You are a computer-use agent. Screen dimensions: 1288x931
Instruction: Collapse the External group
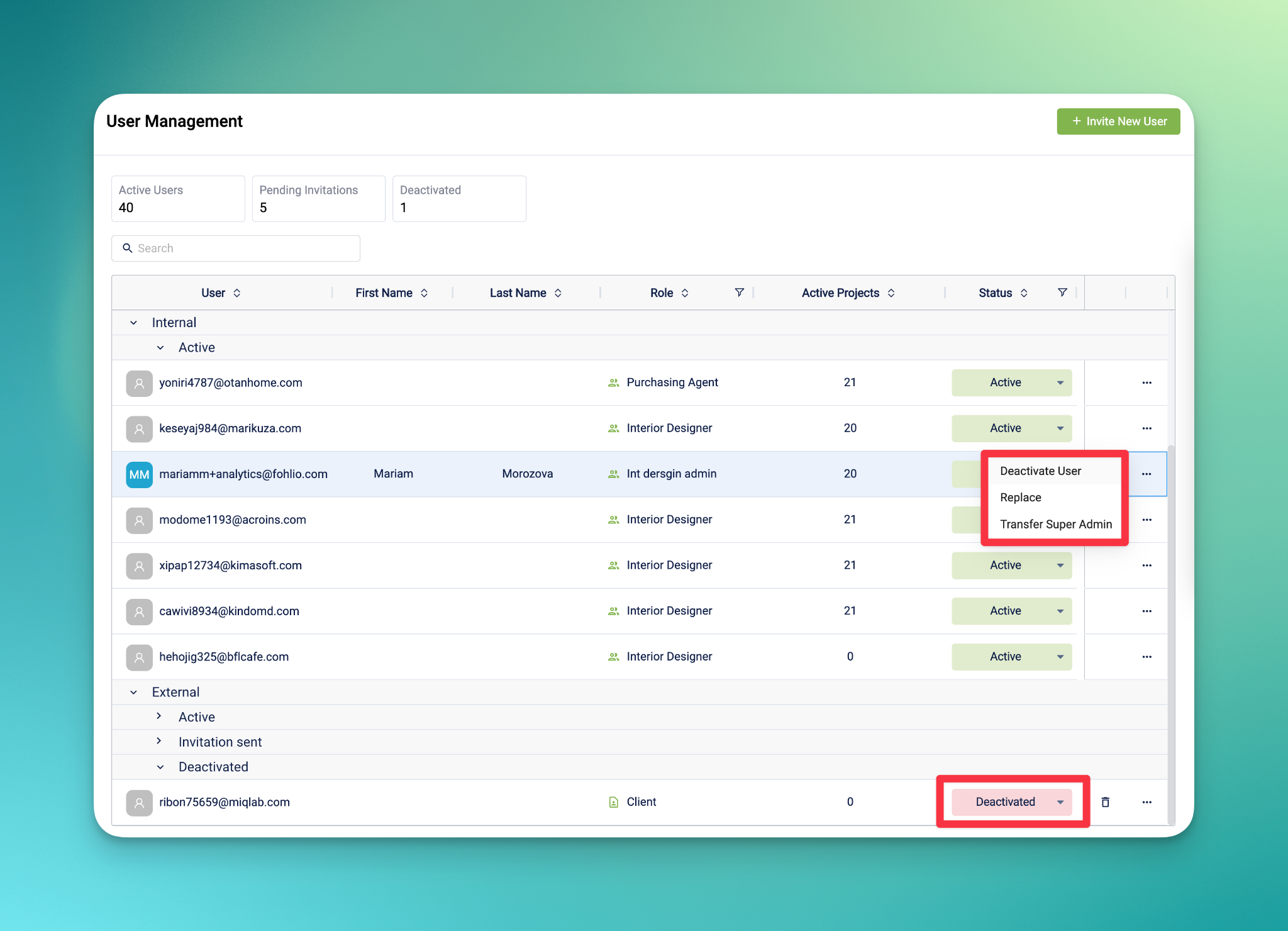(x=133, y=693)
